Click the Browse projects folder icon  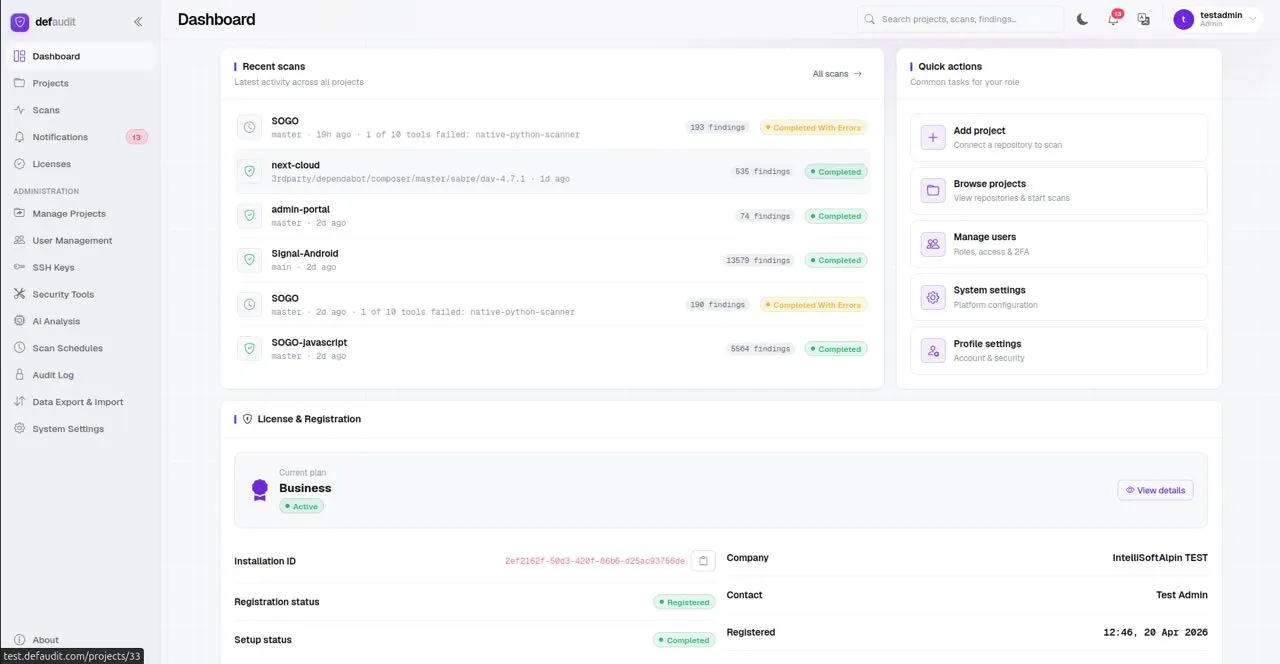click(933, 190)
